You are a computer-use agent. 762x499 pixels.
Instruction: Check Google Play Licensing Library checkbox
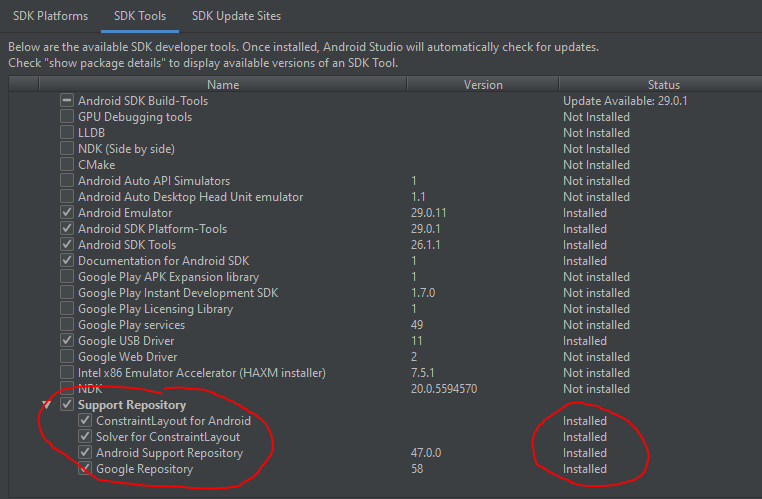[67, 309]
